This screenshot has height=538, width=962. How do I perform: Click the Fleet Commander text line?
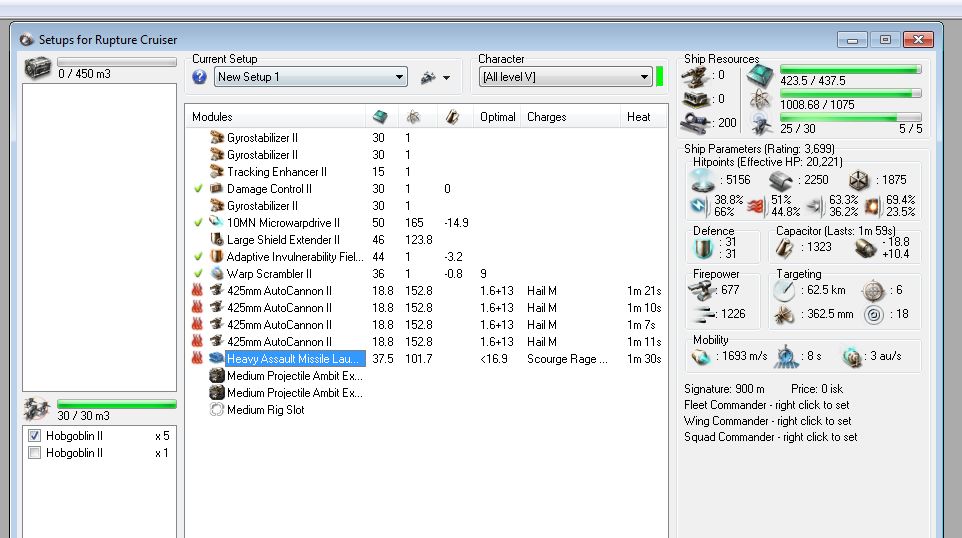point(767,407)
